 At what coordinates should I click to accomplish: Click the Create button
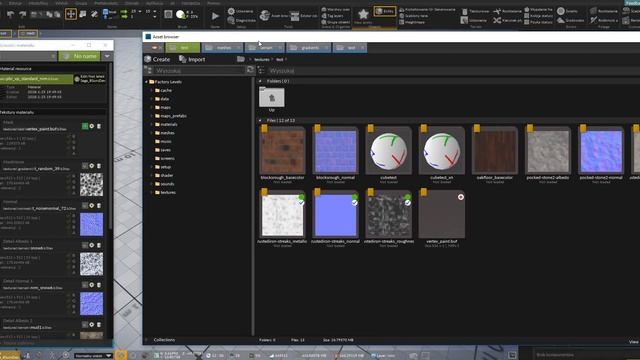pos(158,59)
